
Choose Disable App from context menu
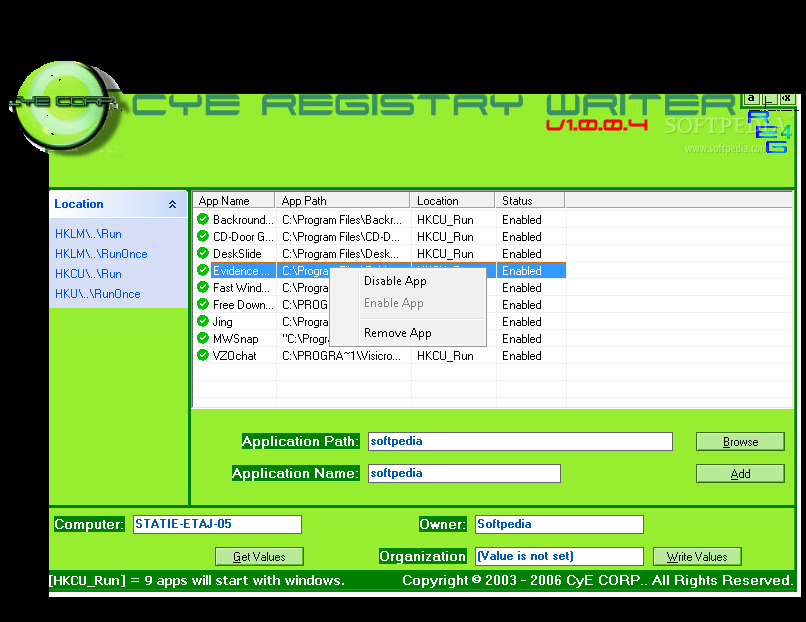395,281
